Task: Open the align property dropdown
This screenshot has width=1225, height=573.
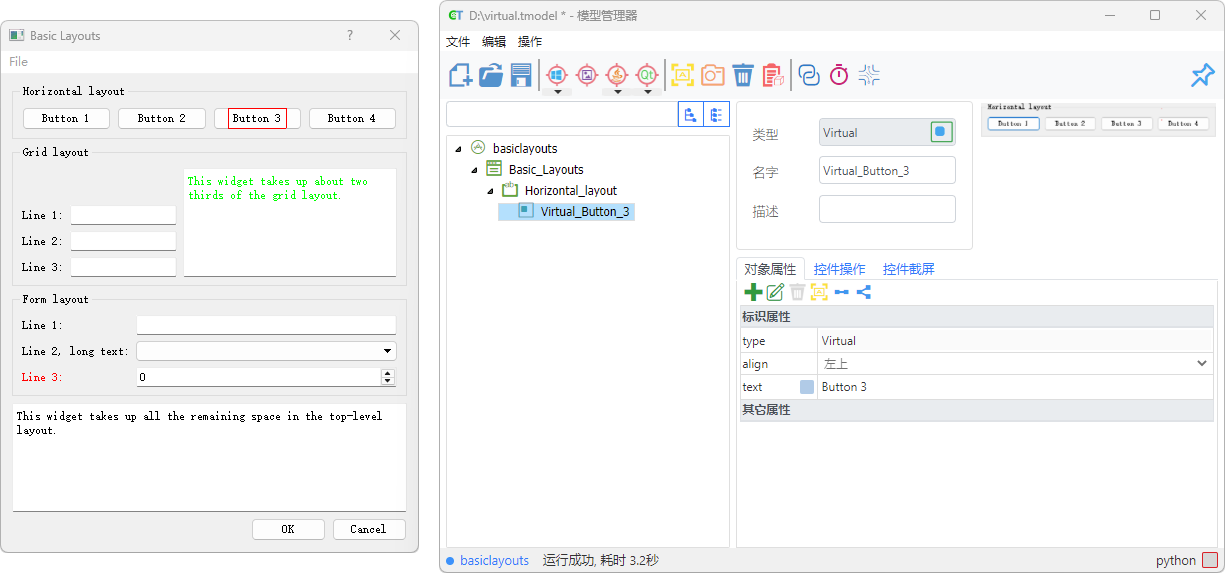Action: click(x=1201, y=364)
